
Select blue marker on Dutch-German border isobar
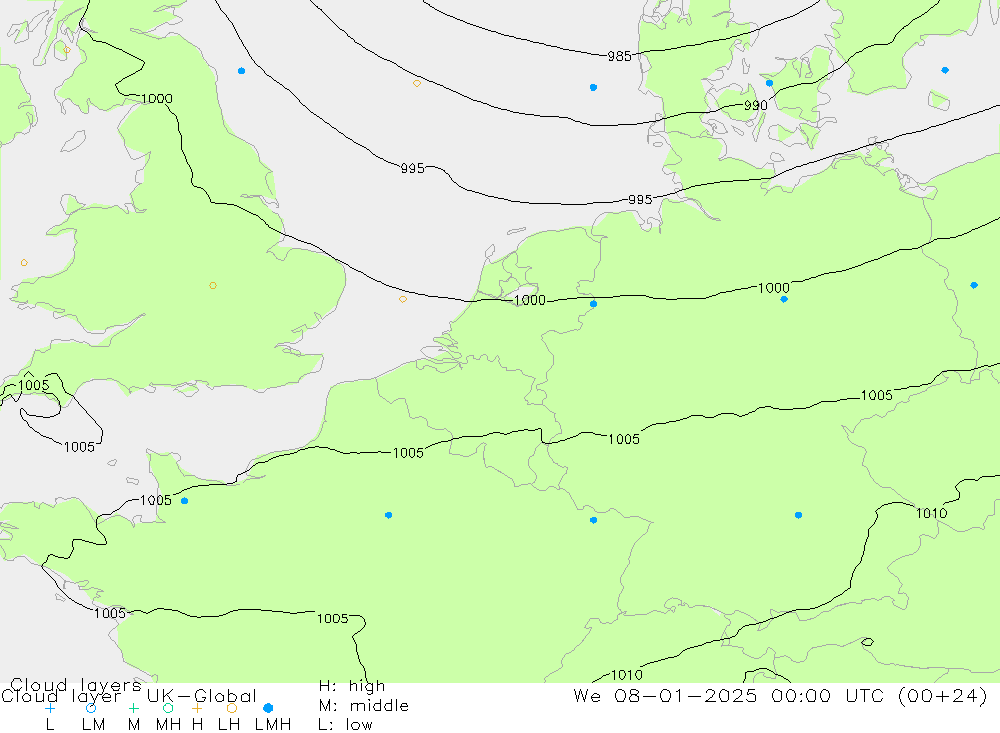click(593, 304)
